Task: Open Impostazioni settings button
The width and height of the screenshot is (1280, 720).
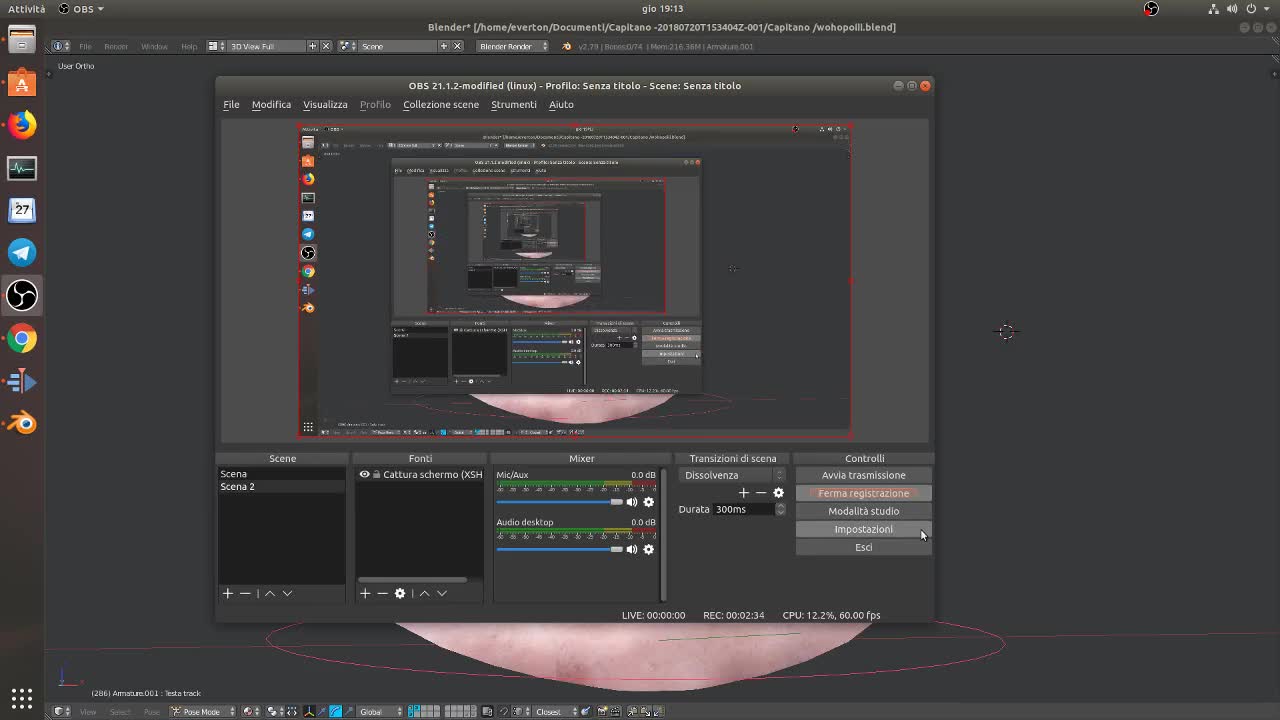Action: click(864, 529)
